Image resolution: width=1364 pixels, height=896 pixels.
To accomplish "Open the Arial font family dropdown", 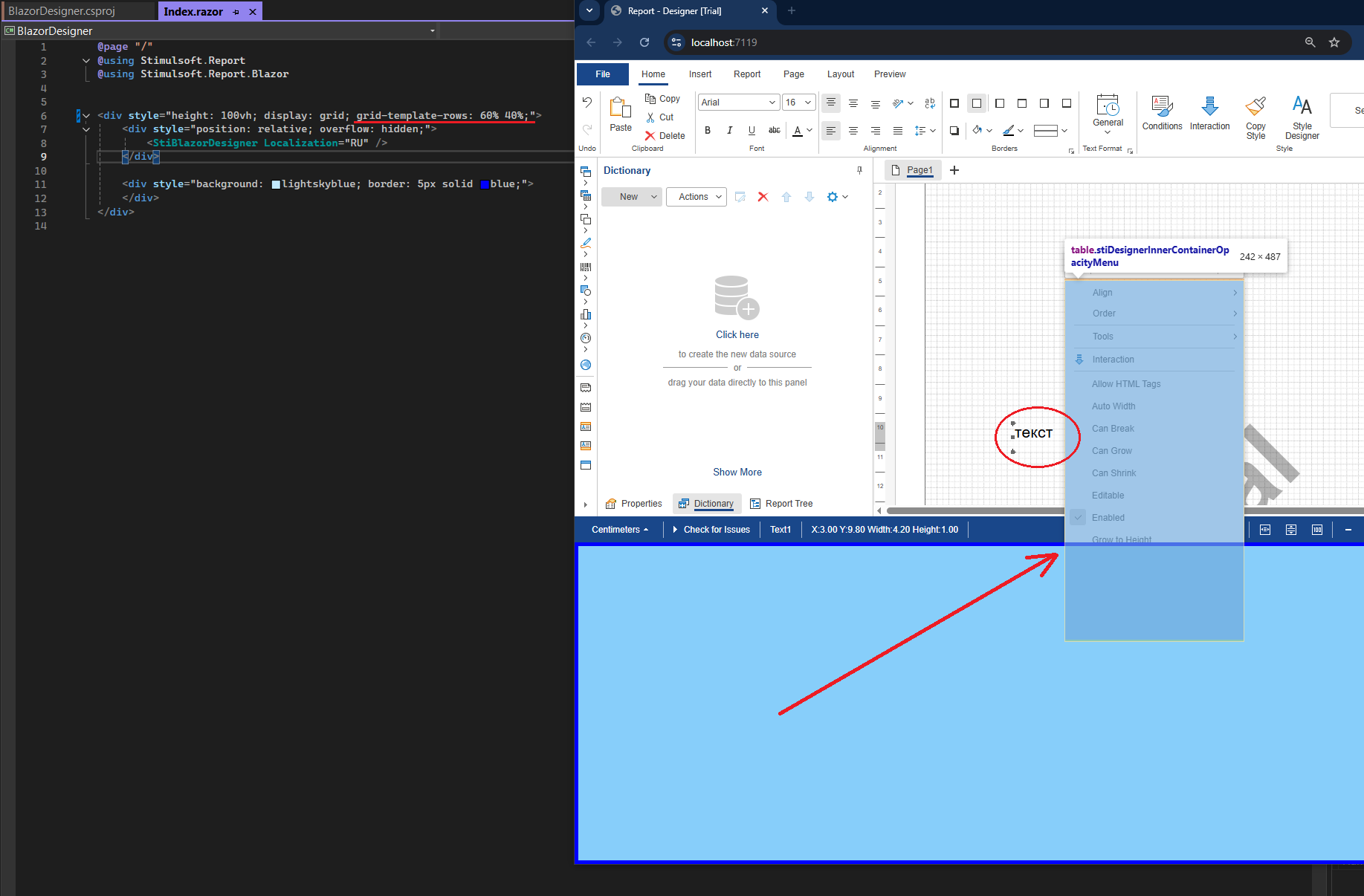I will pos(738,103).
